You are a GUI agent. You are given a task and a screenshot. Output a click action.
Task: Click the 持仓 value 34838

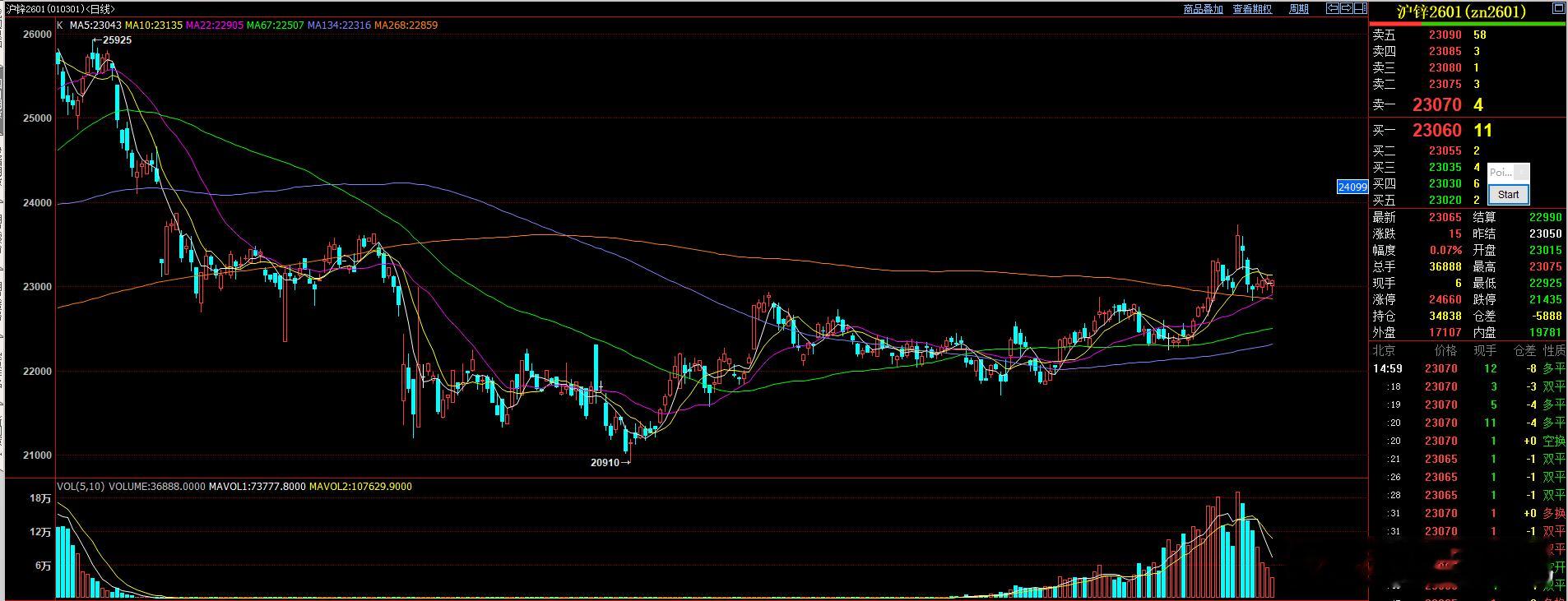[1445, 316]
